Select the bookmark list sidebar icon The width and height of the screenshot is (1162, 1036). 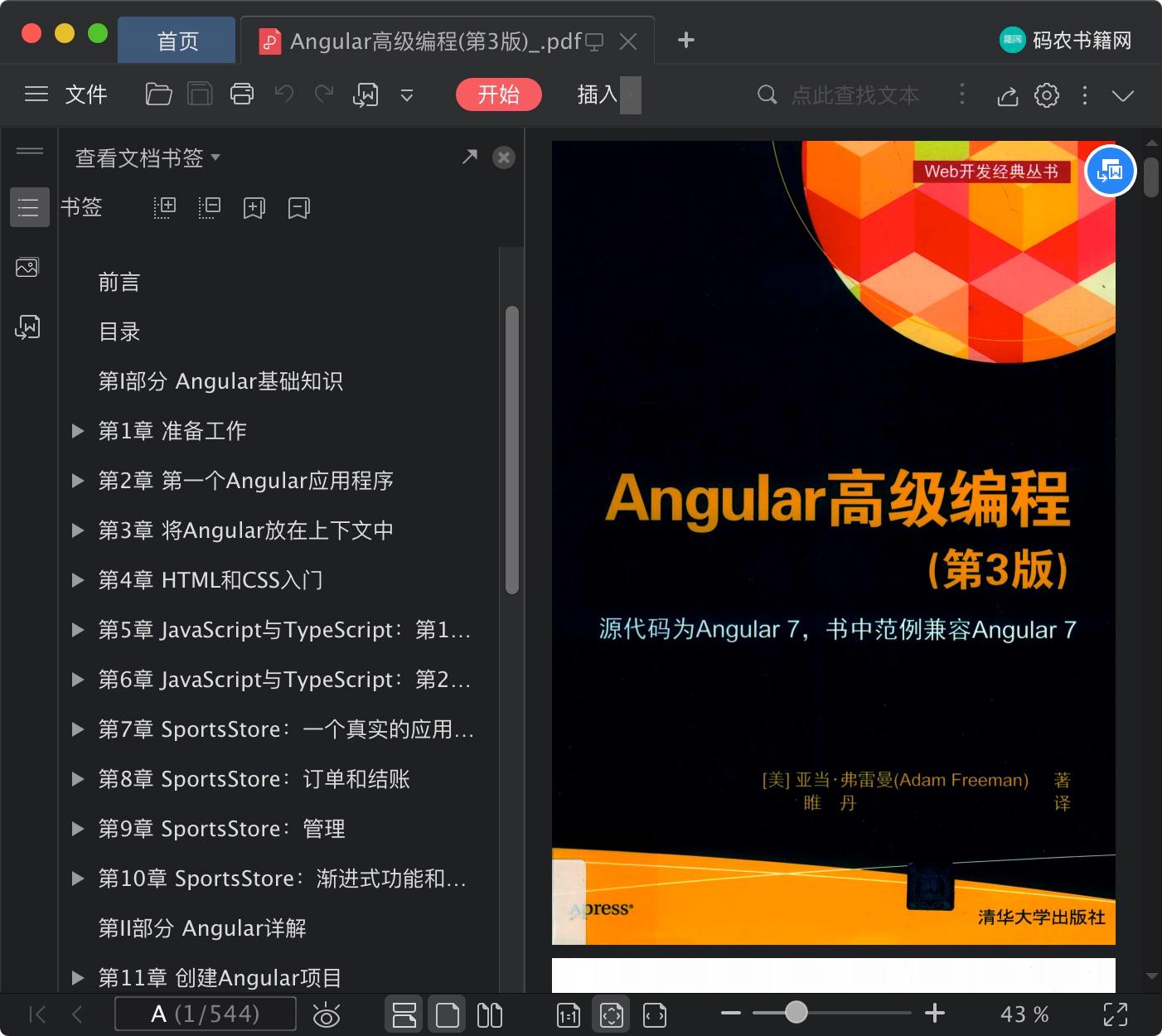pos(28,207)
